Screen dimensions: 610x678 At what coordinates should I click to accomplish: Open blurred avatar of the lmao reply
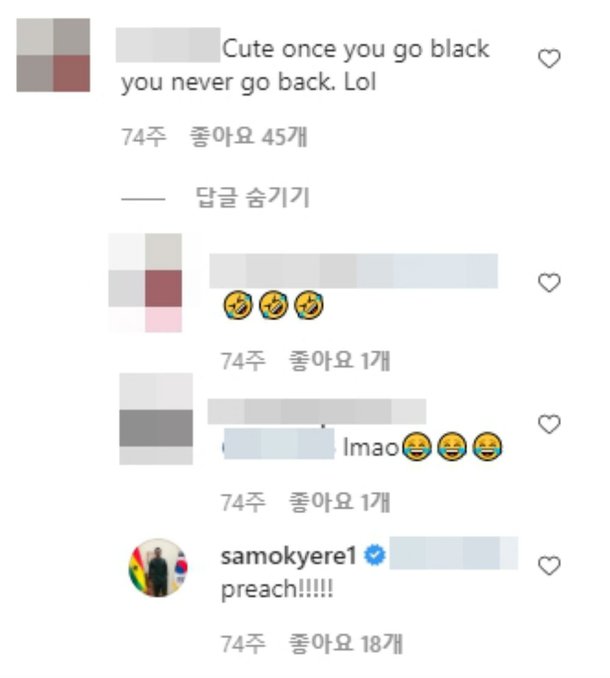pos(156,419)
